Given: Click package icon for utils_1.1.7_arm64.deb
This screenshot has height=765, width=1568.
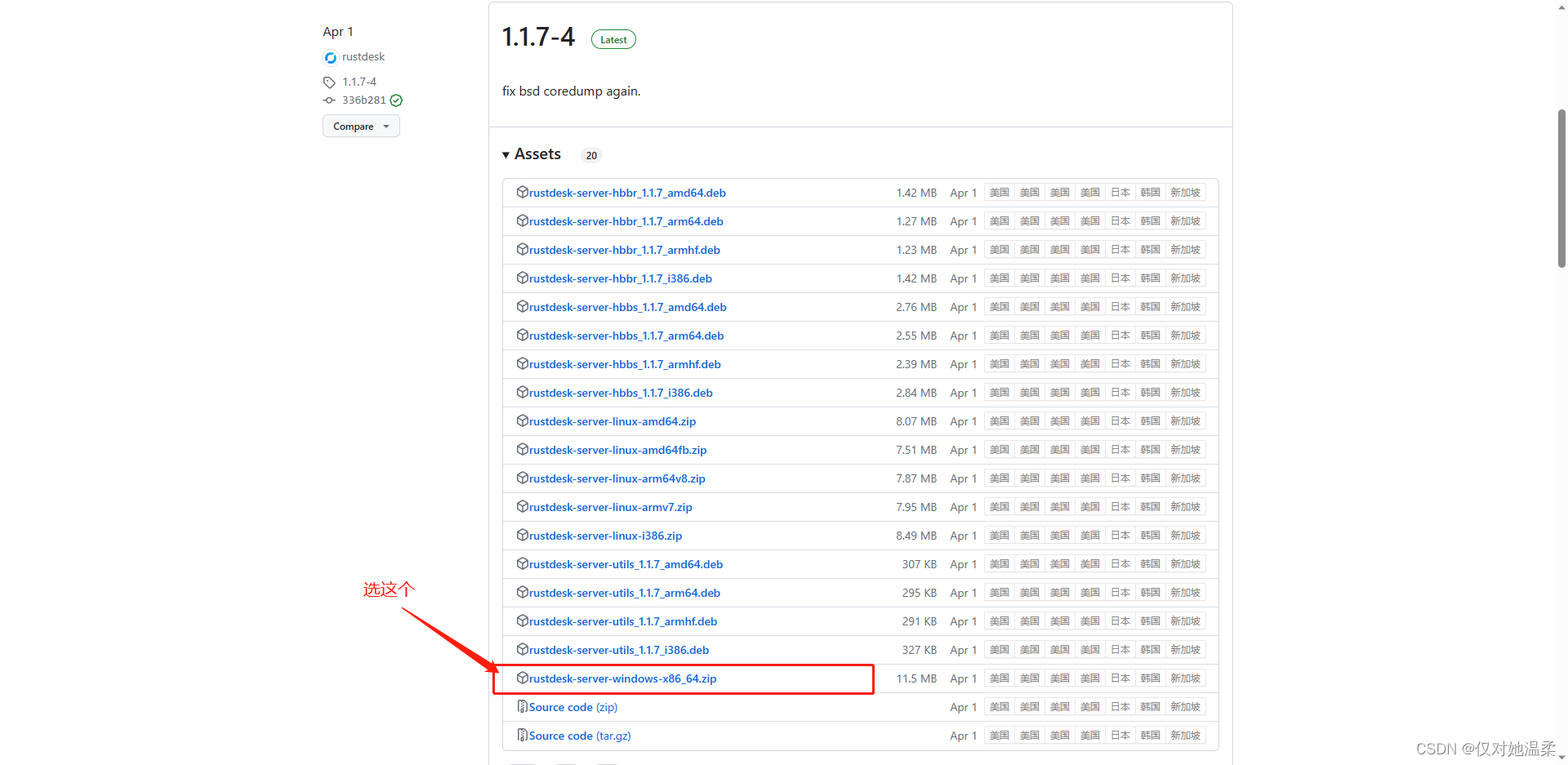Looking at the screenshot, I should click(x=523, y=592).
